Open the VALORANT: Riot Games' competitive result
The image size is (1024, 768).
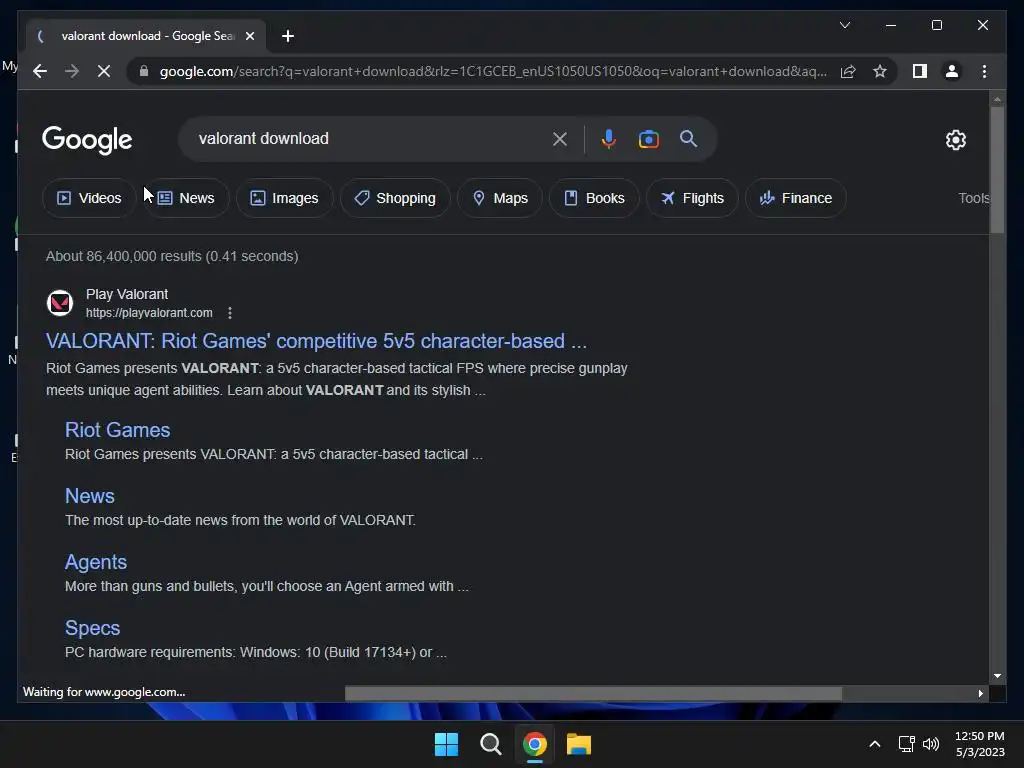pos(316,341)
